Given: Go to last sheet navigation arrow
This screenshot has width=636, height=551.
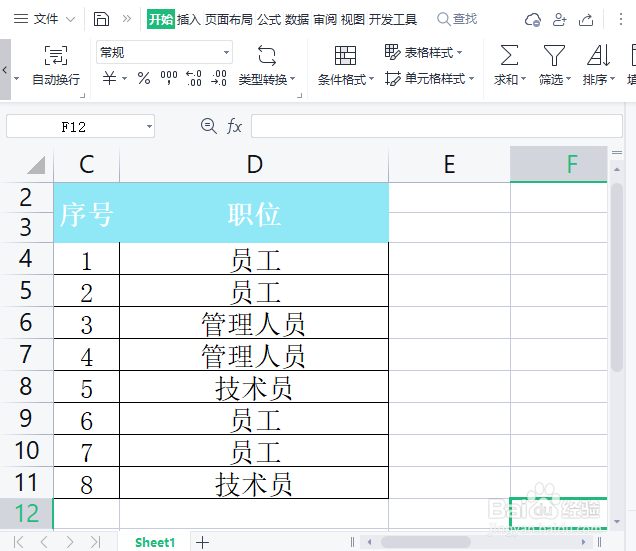Looking at the screenshot, I should 95,542.
